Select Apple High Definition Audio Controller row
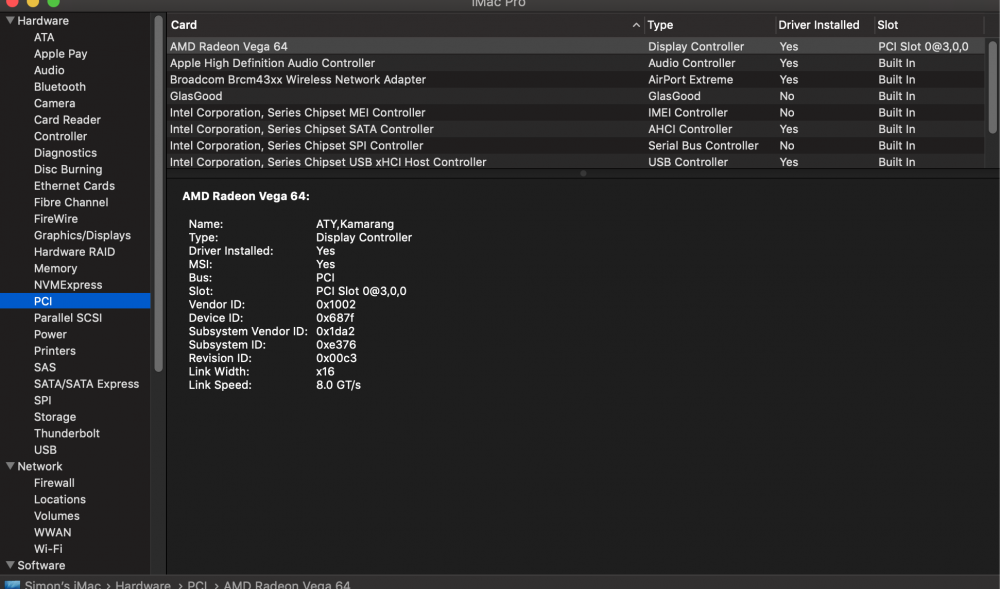 (x=576, y=62)
